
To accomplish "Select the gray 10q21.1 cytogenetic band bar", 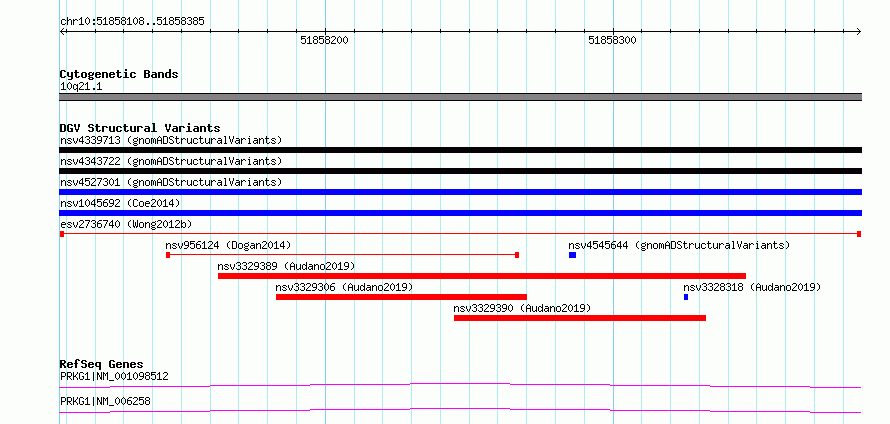I will pyautogui.click(x=460, y=97).
